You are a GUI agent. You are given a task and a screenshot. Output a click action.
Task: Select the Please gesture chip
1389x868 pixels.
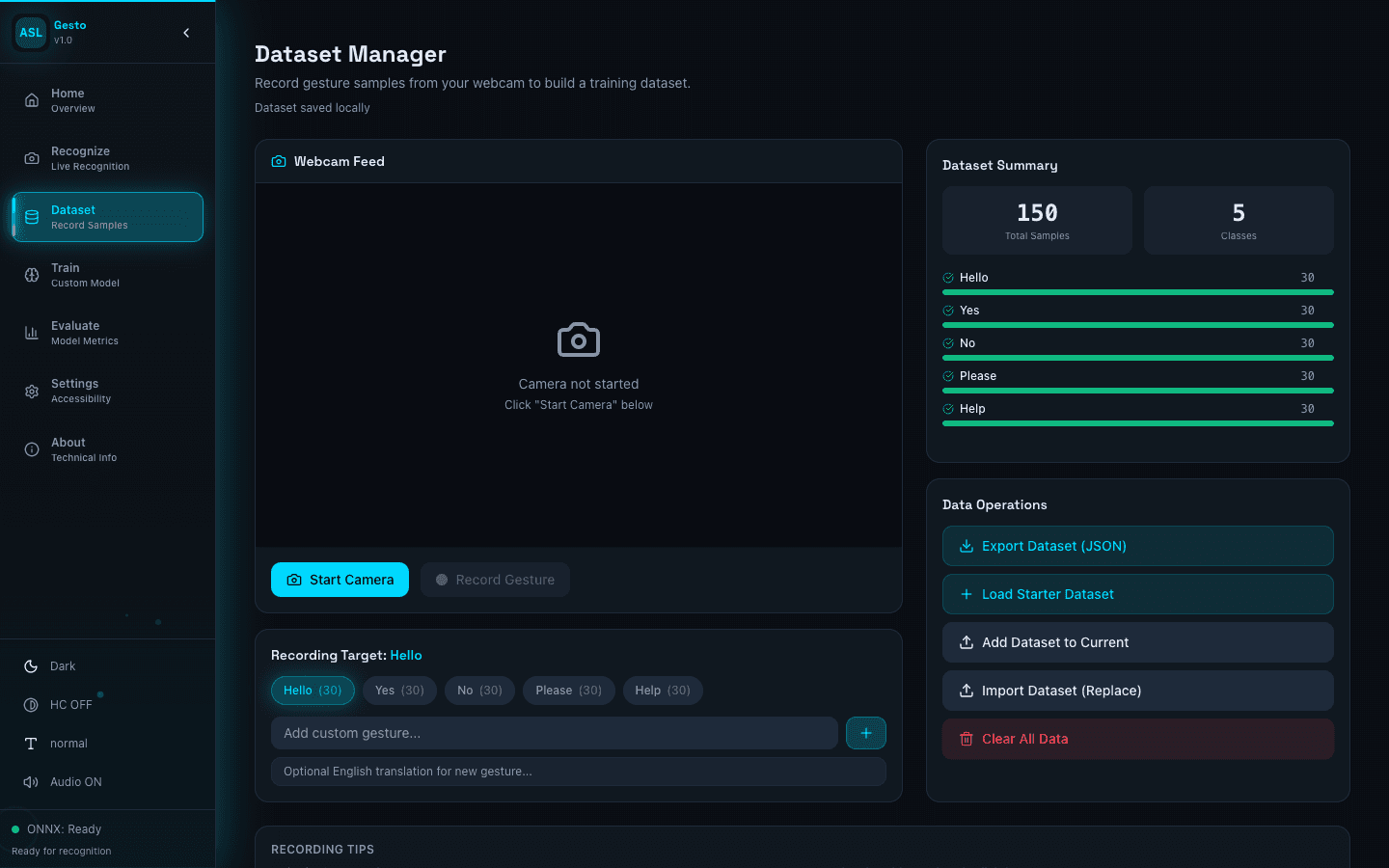(x=568, y=691)
